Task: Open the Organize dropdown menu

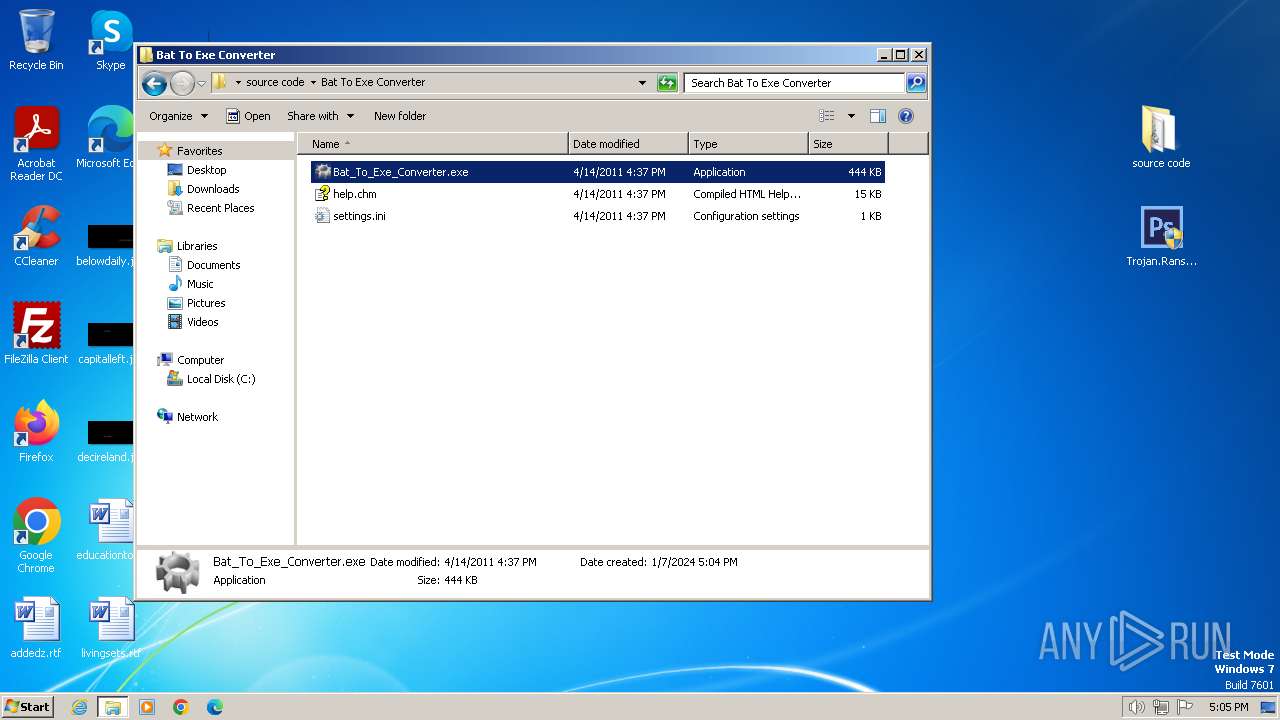Action: click(x=178, y=116)
